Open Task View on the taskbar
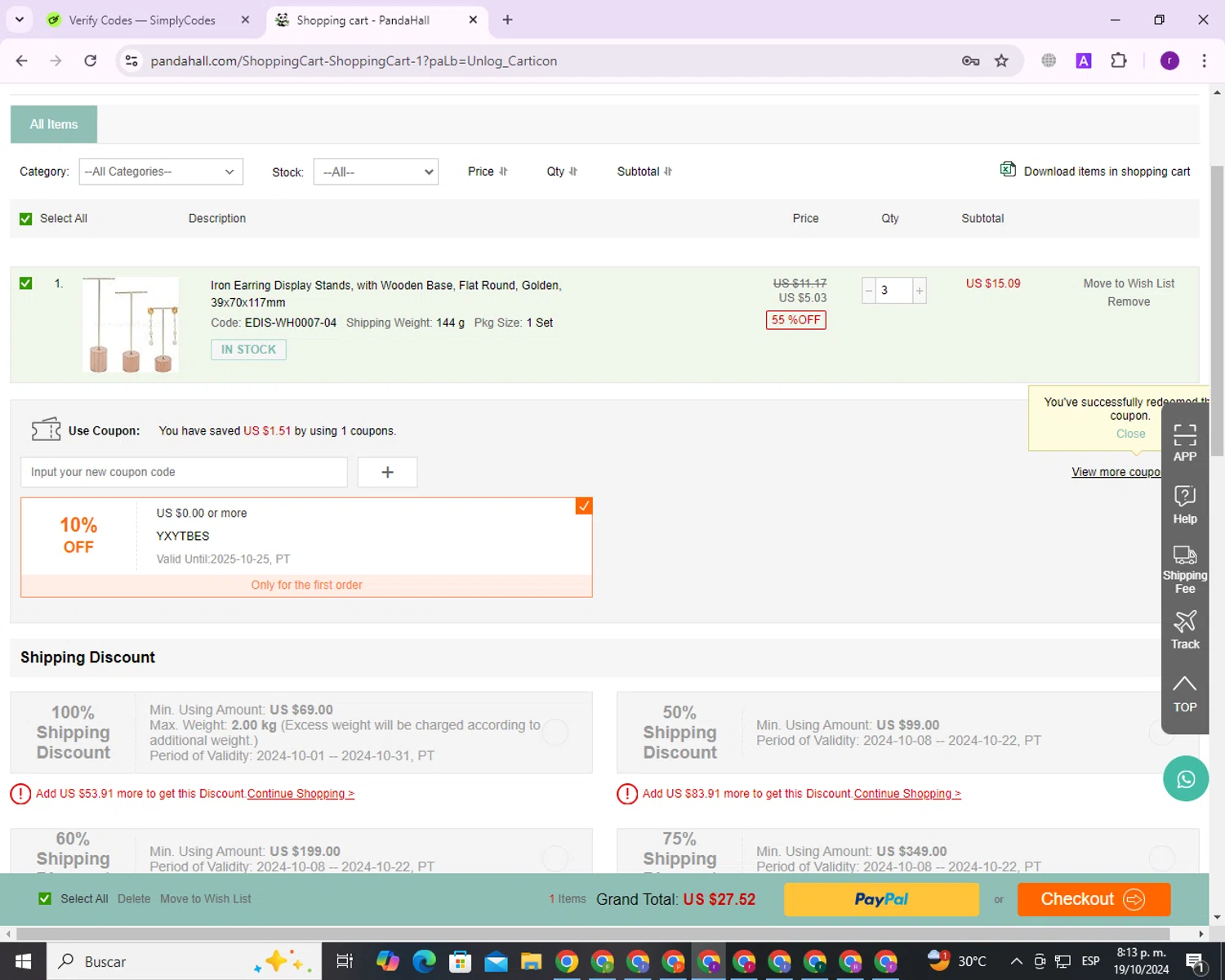This screenshot has width=1225, height=980. [x=345, y=961]
